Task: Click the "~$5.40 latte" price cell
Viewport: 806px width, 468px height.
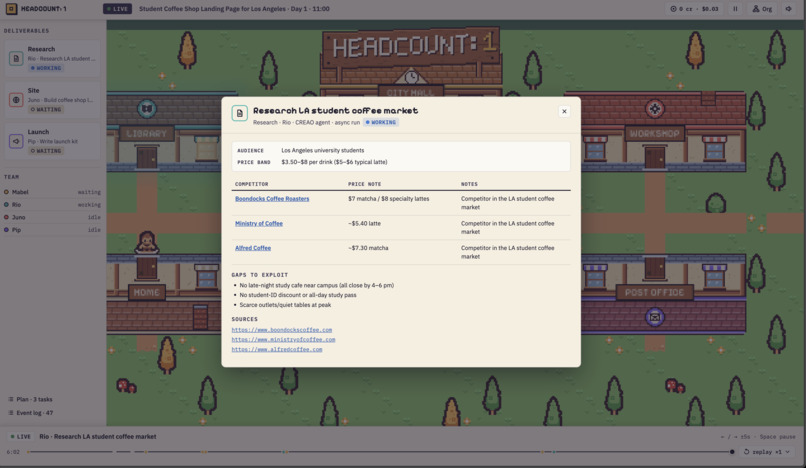Action: (x=364, y=223)
